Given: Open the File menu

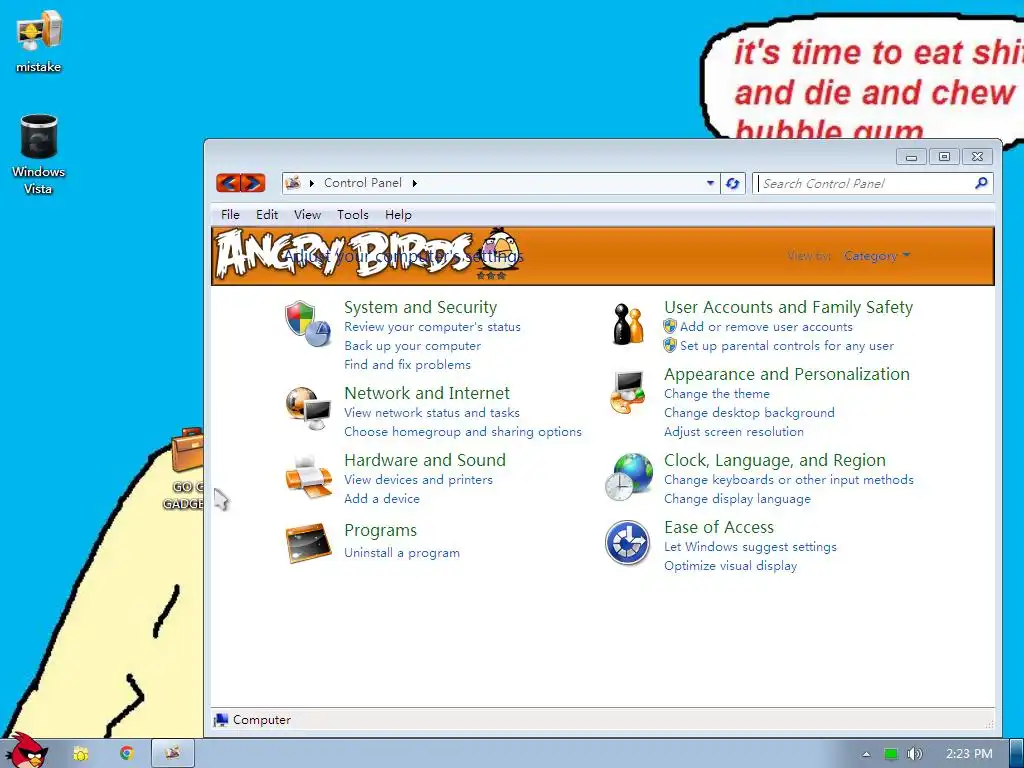Looking at the screenshot, I should (x=230, y=214).
